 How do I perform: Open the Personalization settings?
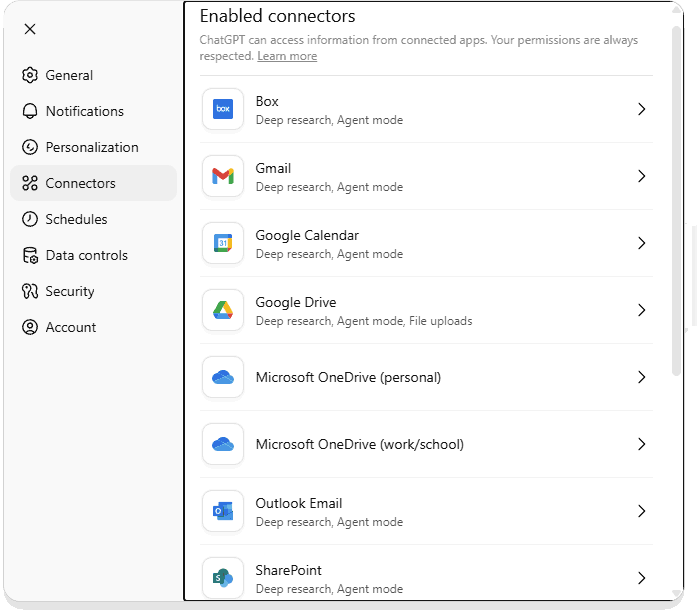pyautogui.click(x=93, y=147)
